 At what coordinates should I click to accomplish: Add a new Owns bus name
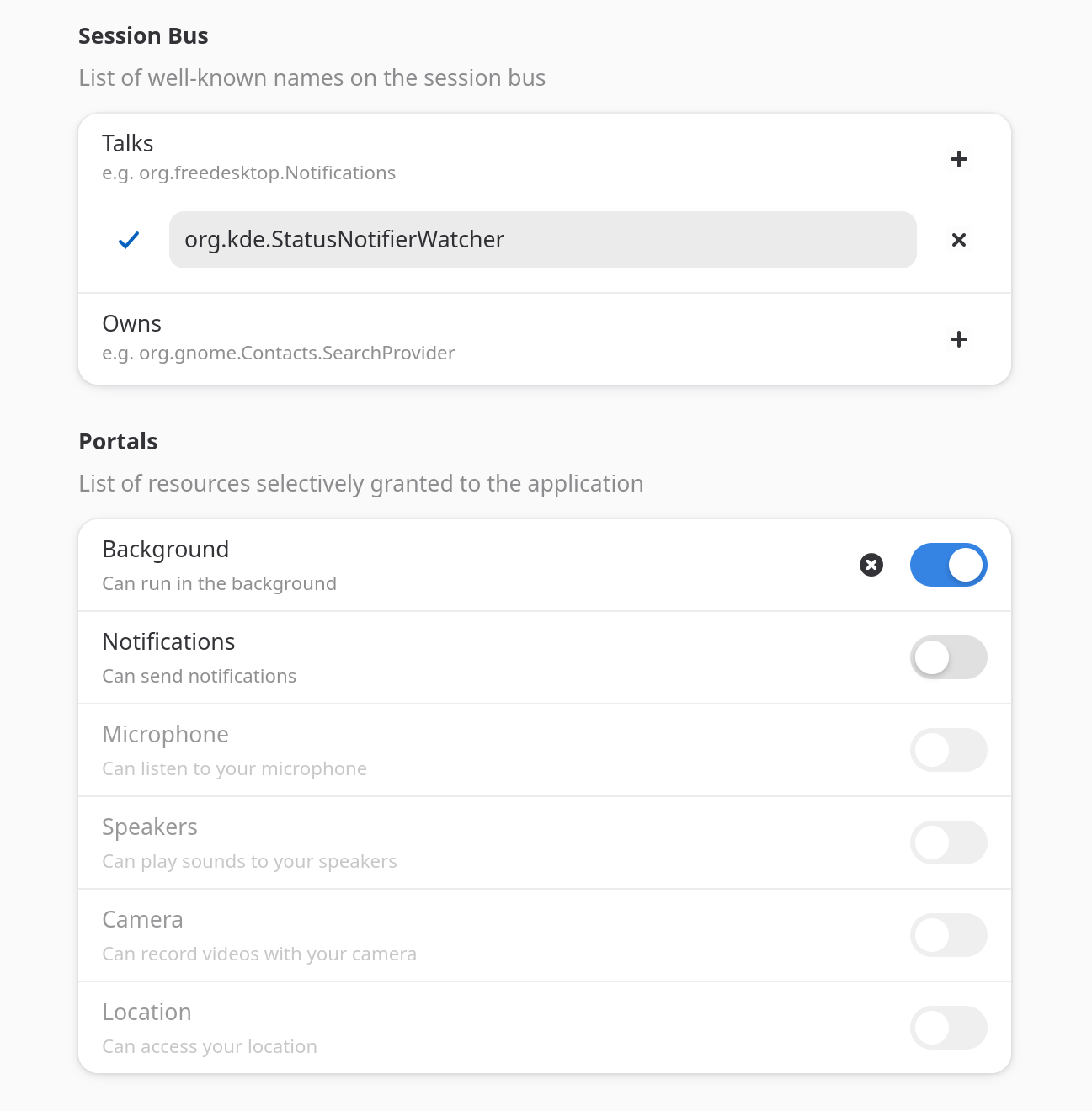click(x=958, y=339)
